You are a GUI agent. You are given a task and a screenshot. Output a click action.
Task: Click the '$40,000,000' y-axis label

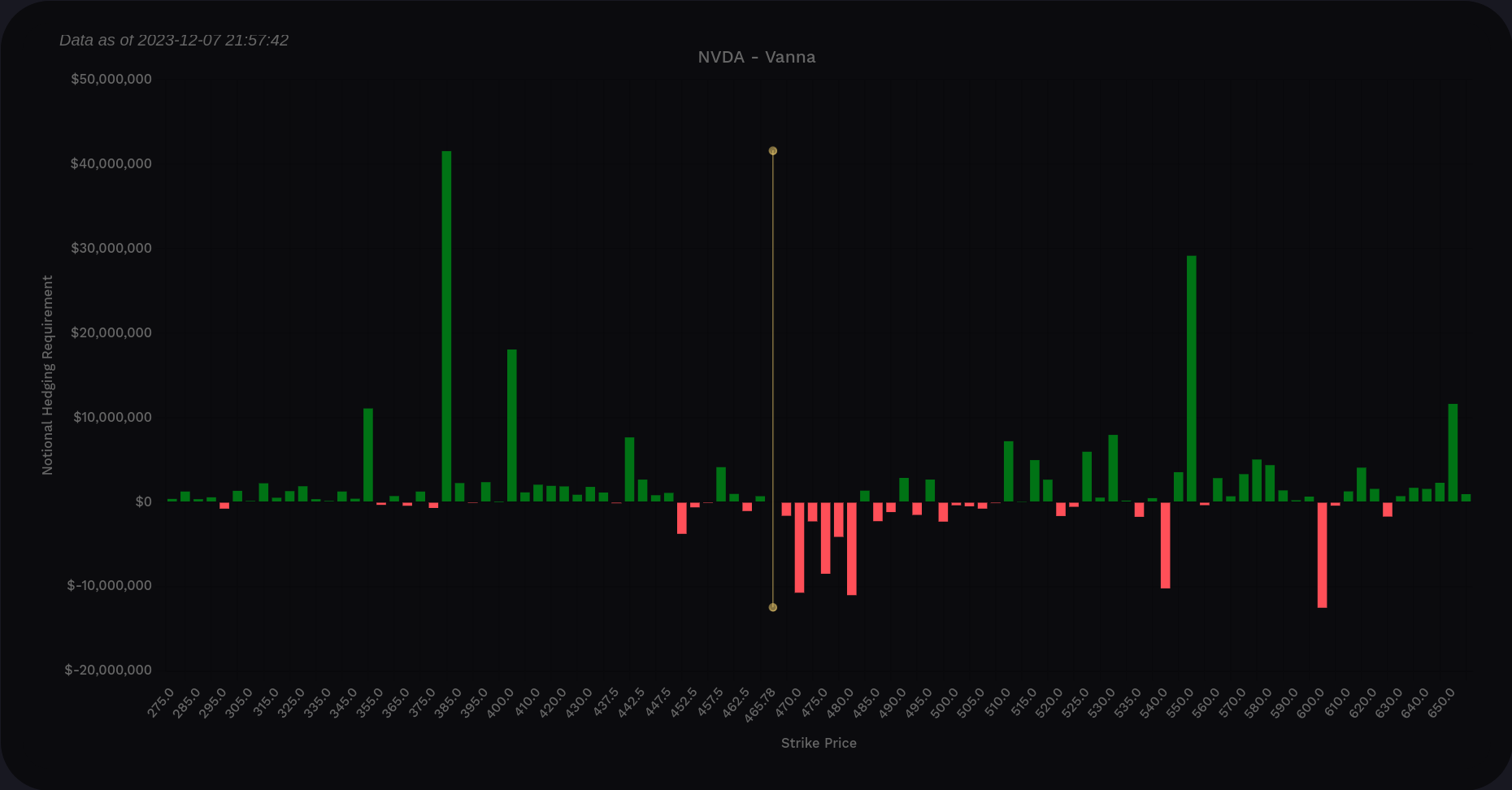click(111, 163)
